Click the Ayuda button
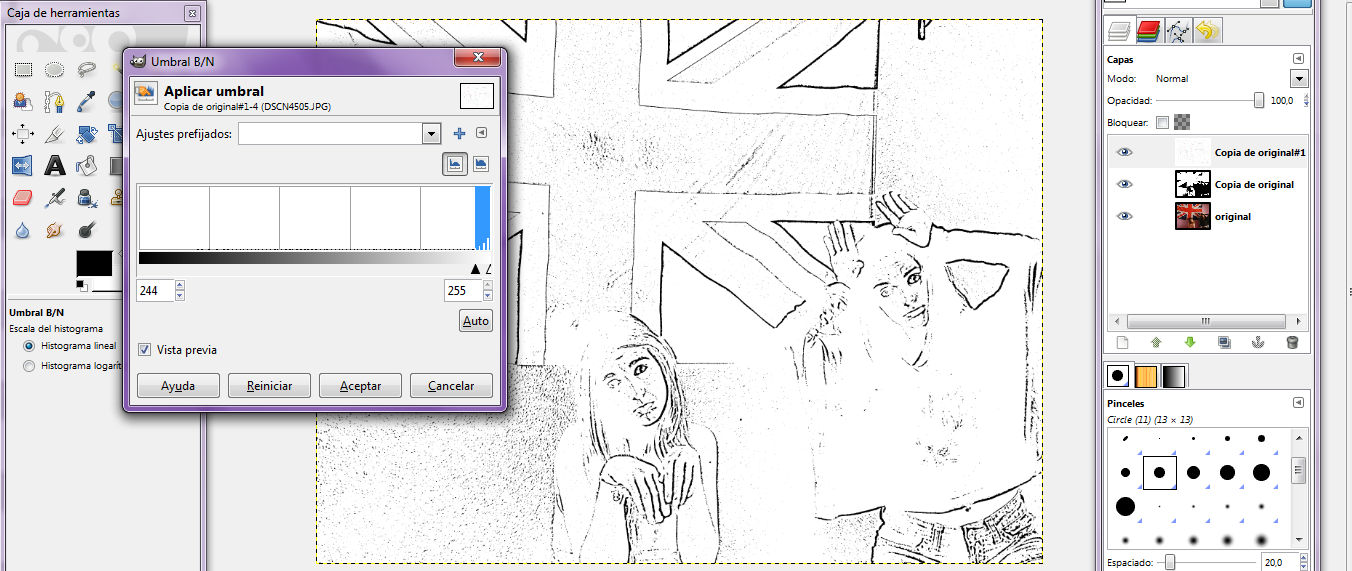 pos(178,386)
